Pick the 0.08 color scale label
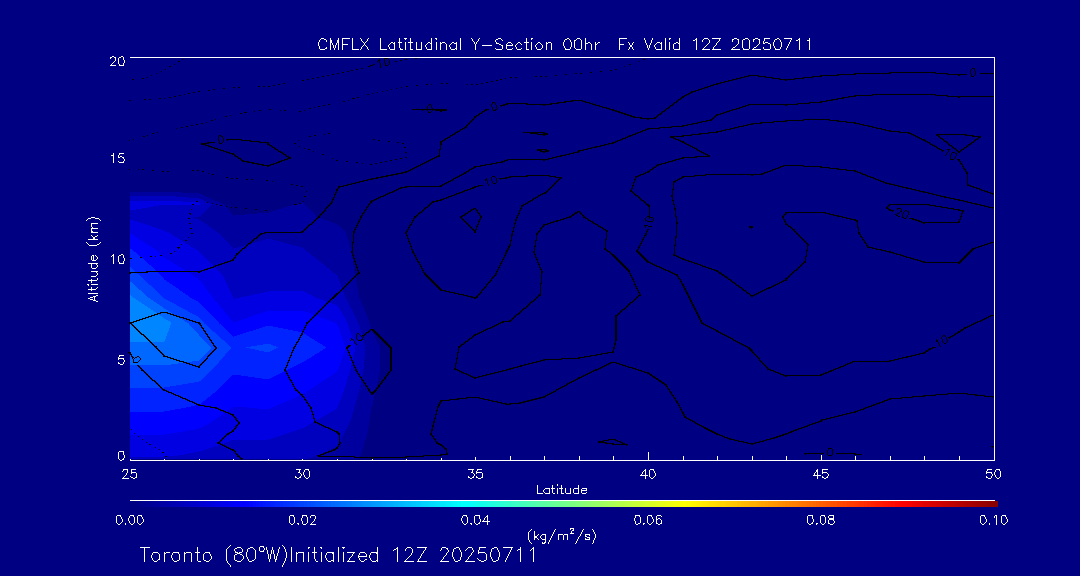 (x=821, y=520)
